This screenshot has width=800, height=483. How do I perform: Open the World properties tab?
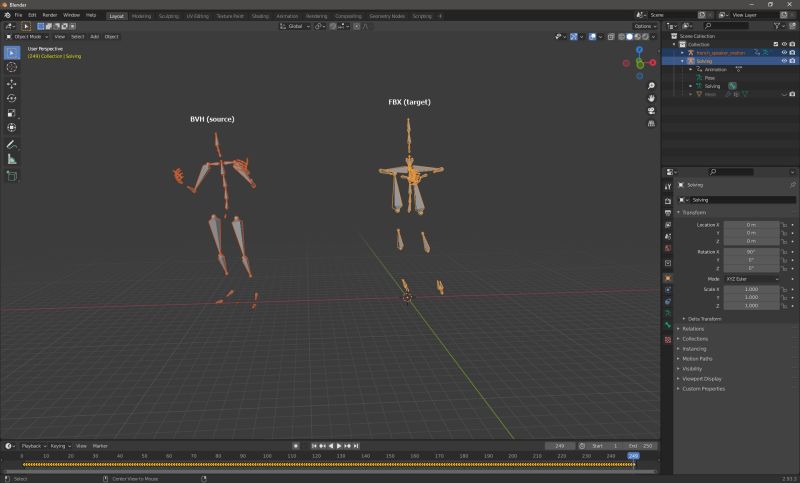coord(668,248)
